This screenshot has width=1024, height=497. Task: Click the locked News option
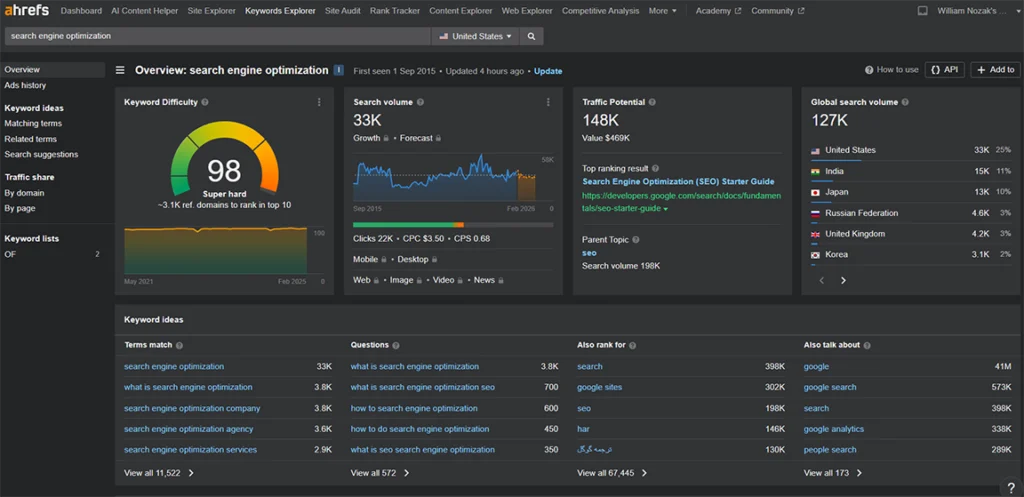click(488, 280)
